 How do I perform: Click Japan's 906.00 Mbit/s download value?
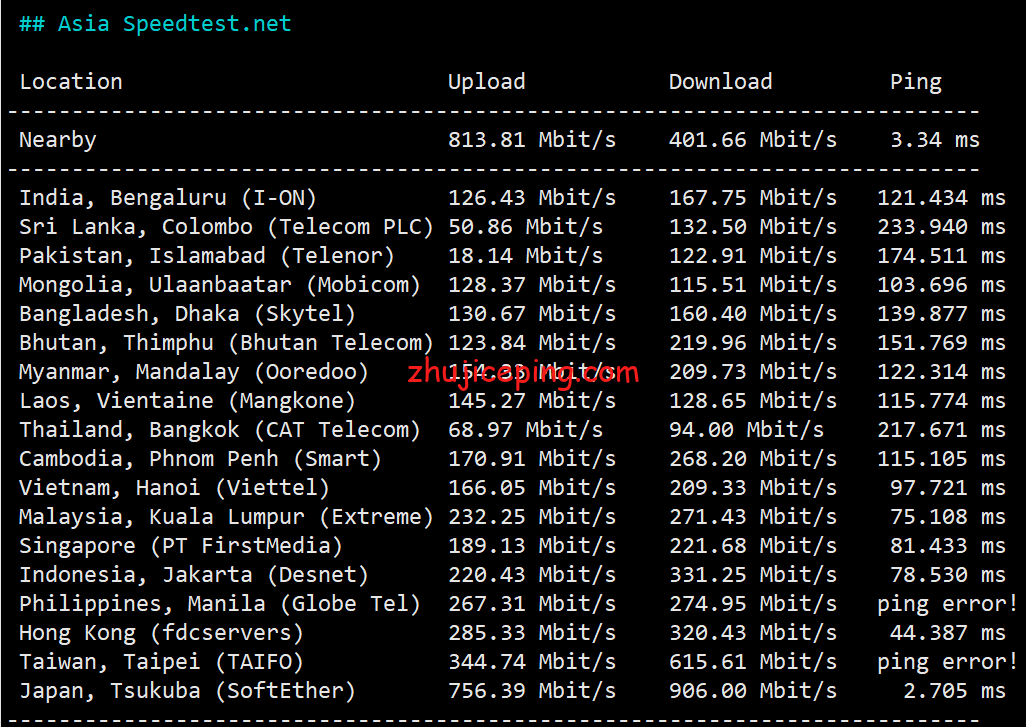coord(753,691)
